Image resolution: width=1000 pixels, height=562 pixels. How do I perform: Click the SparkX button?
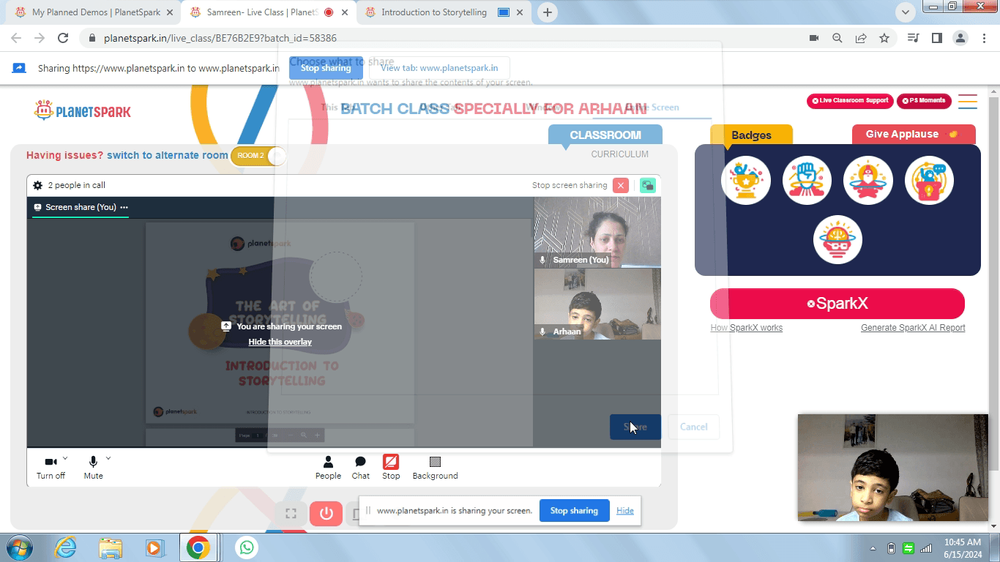[837, 304]
